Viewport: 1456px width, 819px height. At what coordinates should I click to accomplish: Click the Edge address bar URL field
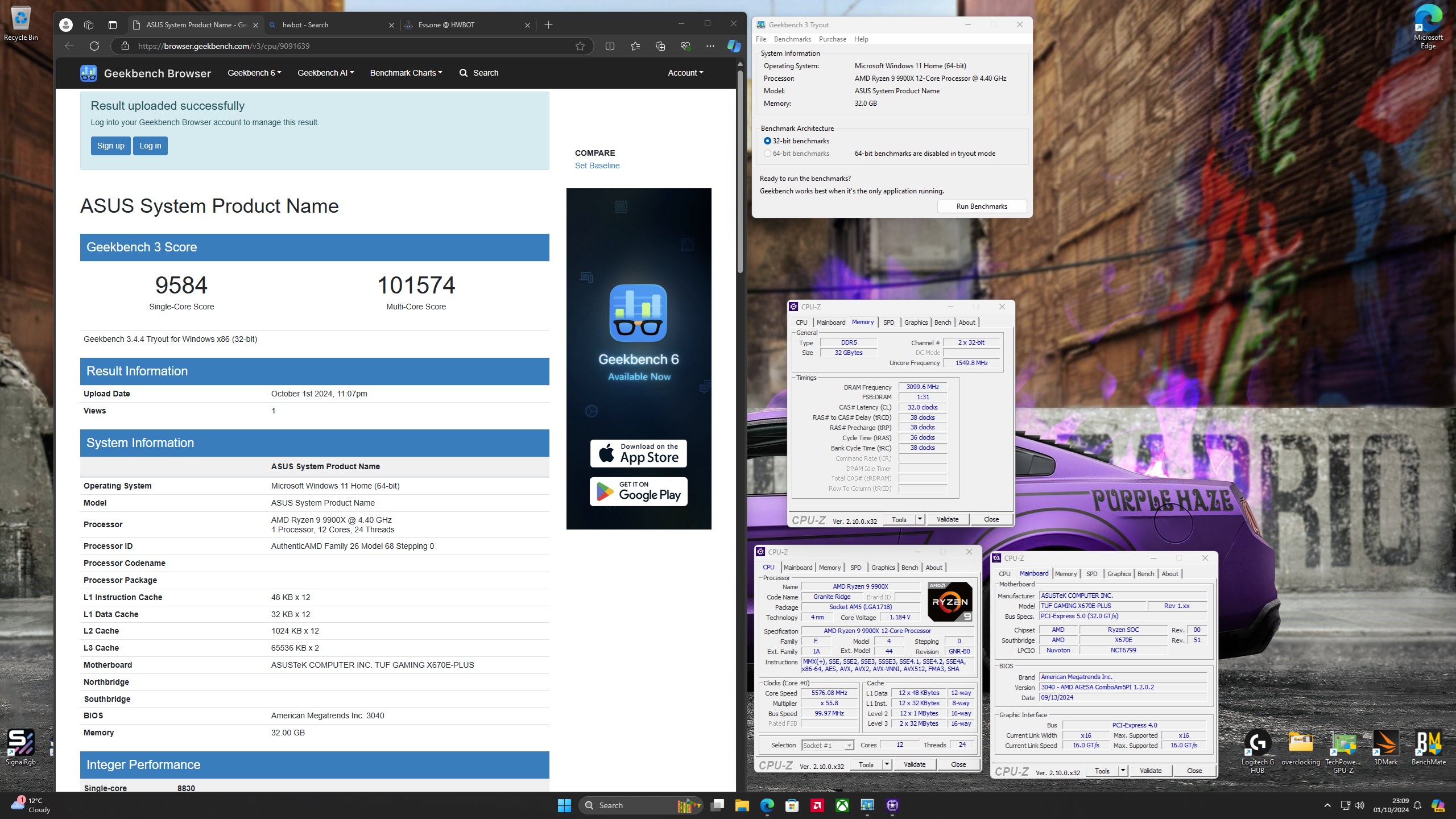(x=353, y=46)
